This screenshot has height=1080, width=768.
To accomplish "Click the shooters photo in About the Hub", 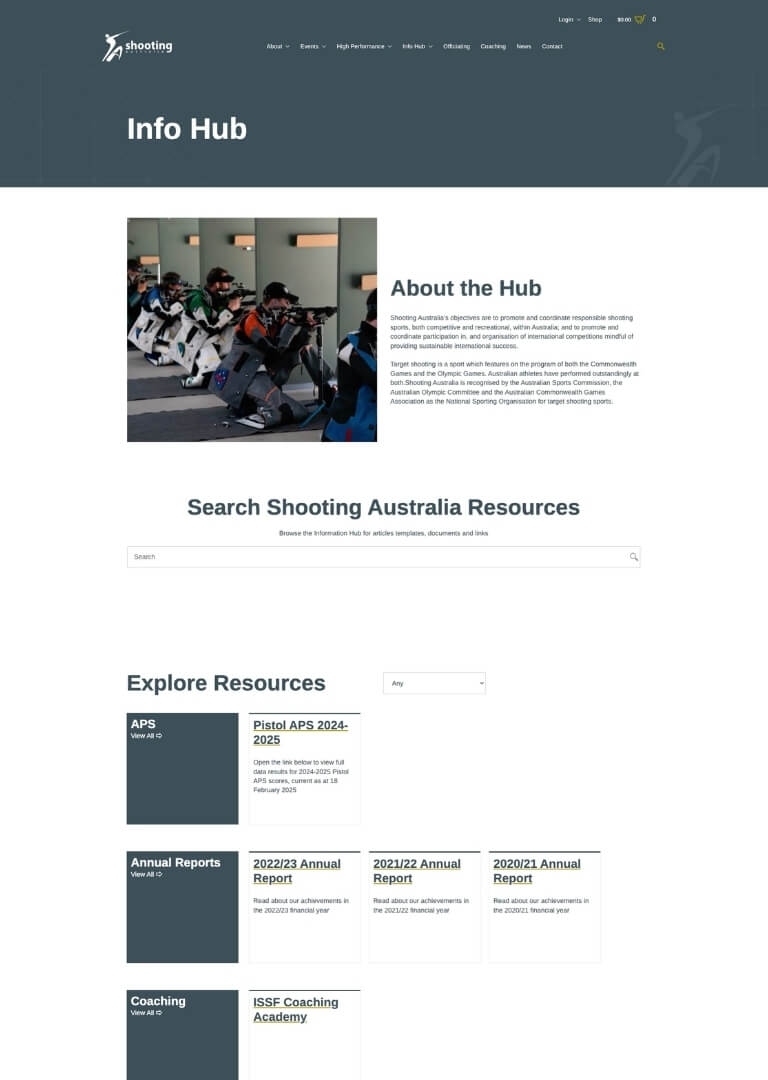I will [252, 330].
